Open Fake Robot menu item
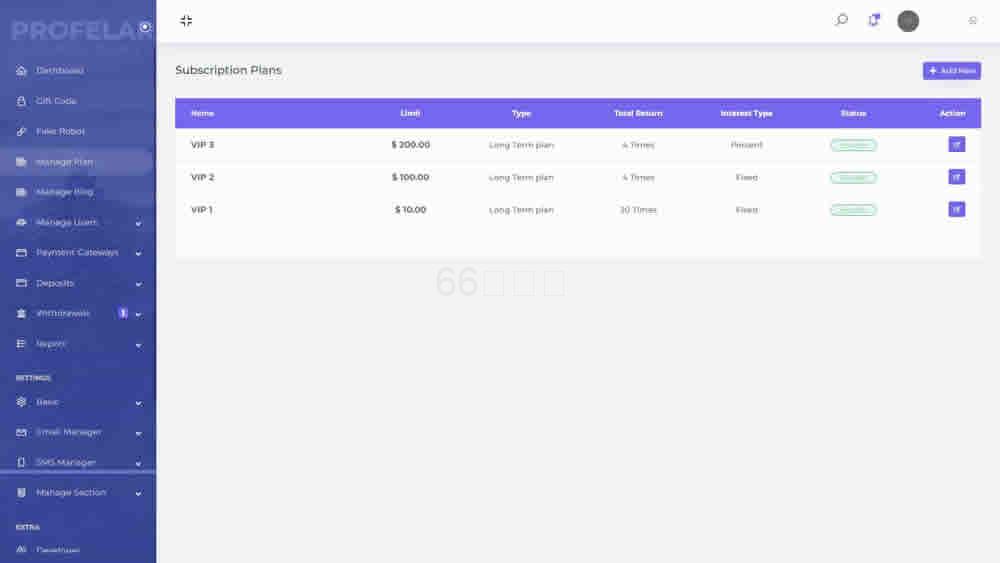Screen dimensions: 1000x563 pos(60,132)
